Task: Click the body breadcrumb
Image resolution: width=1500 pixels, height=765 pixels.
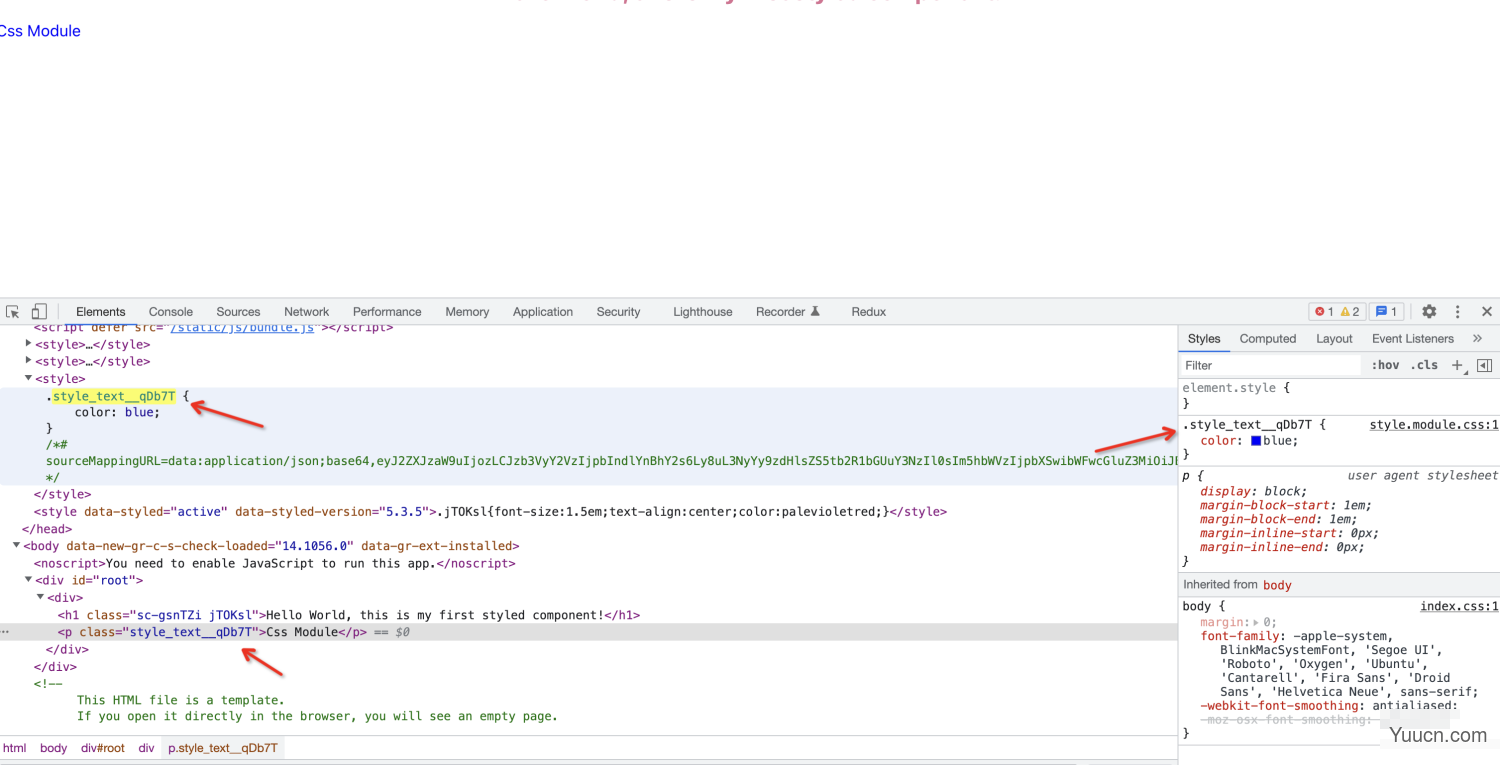Action: (54, 748)
